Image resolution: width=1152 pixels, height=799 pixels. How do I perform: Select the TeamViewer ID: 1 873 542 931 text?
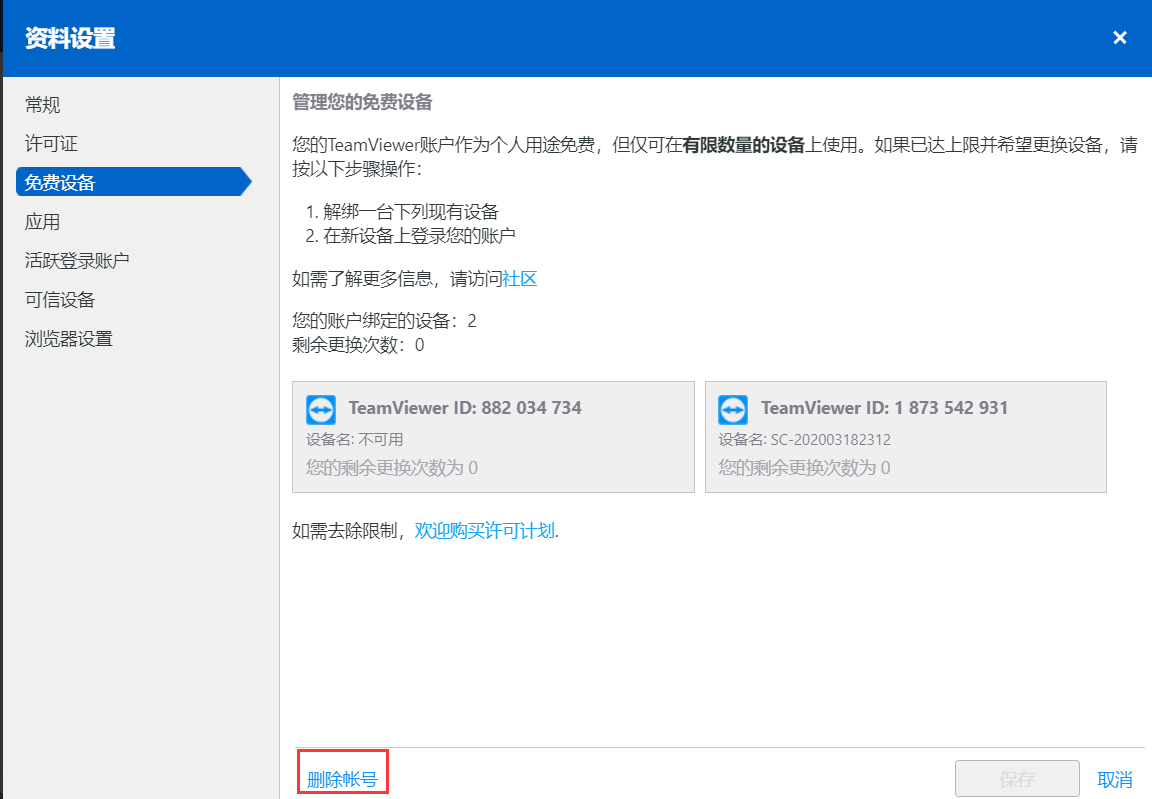(884, 408)
